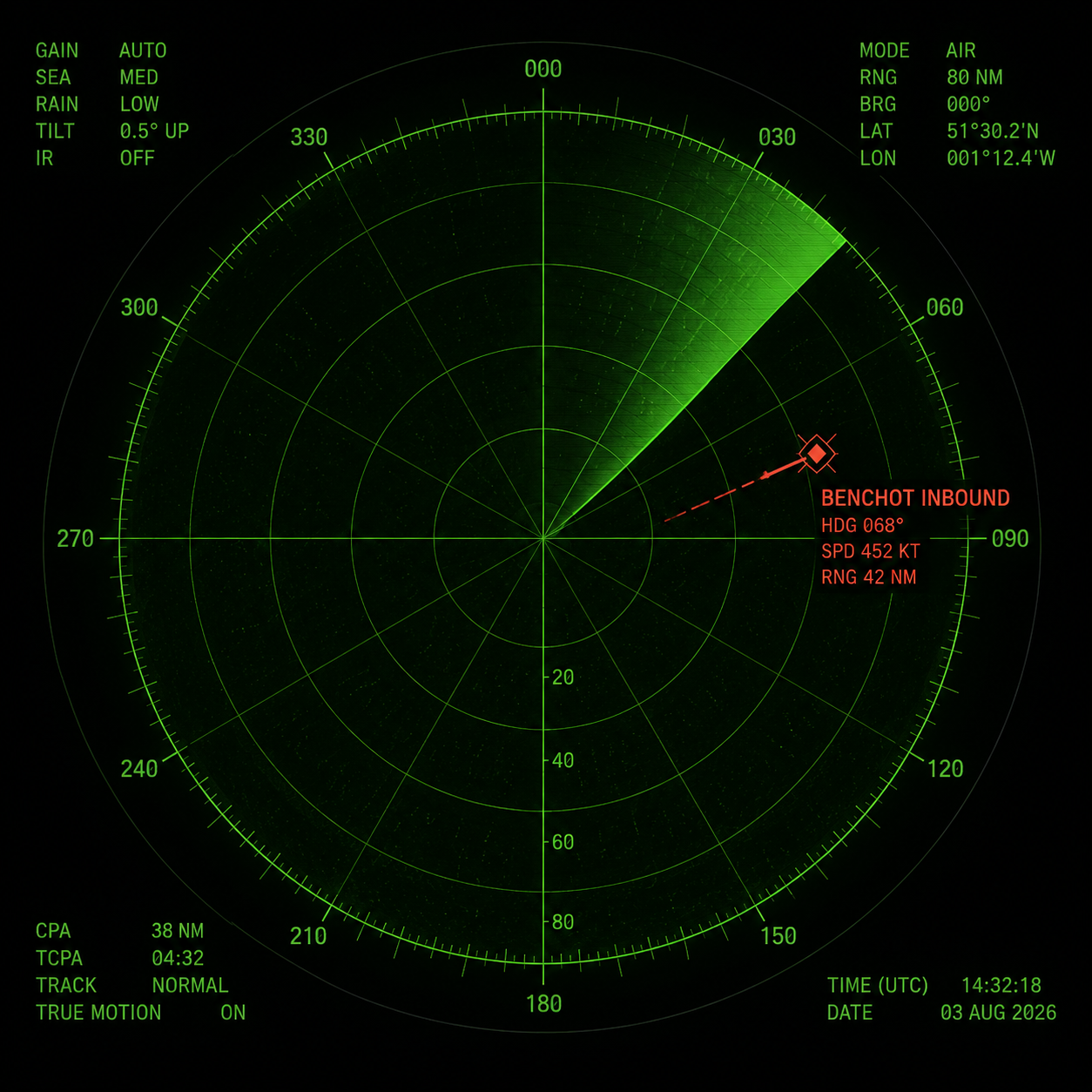Click the 060 bearing label
The height and width of the screenshot is (1092, 1092).
coord(945,307)
